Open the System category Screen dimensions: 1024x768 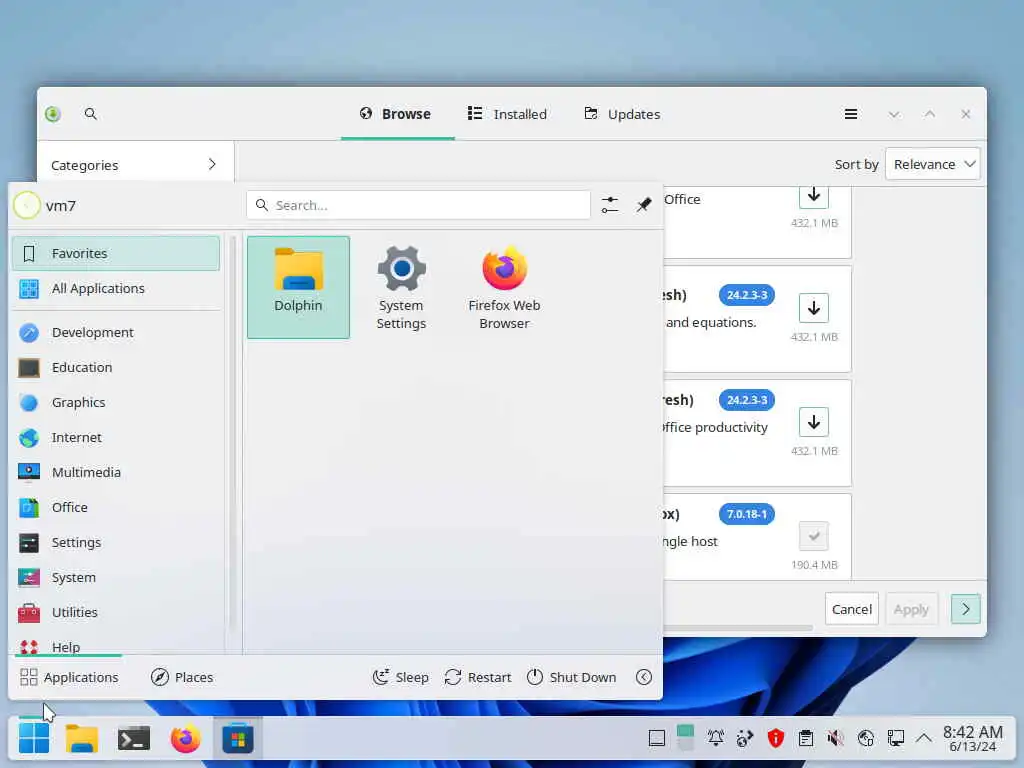pyautogui.click(x=116, y=577)
